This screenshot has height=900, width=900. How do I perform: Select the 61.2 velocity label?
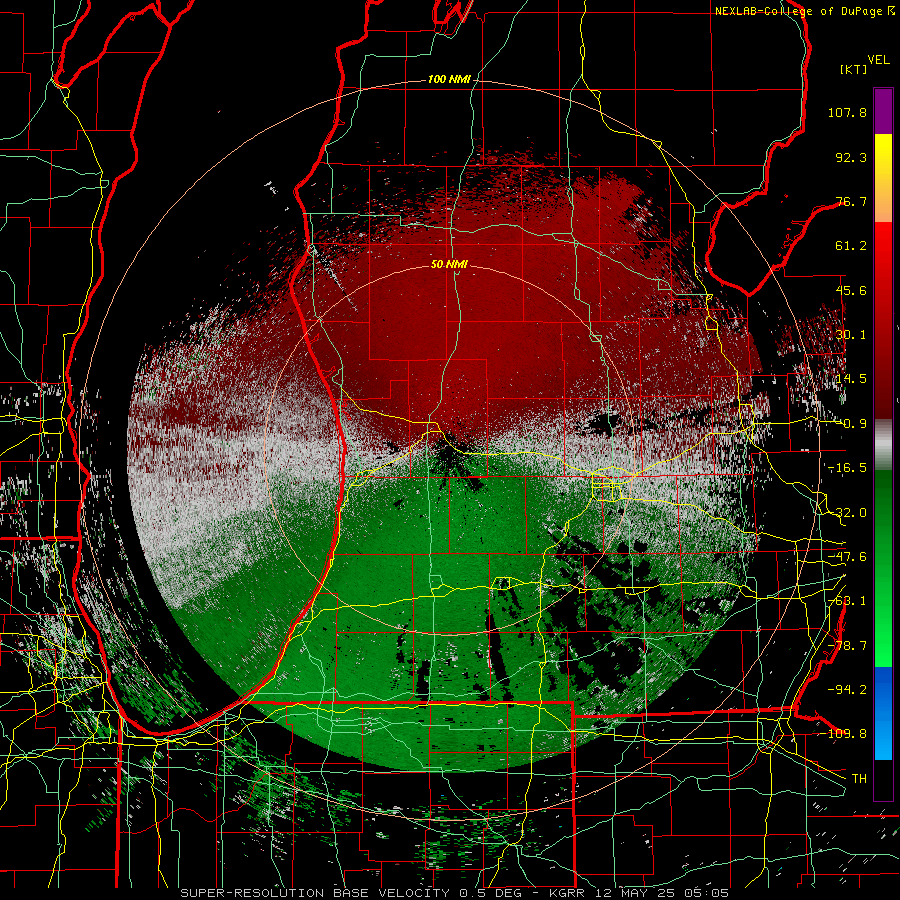click(851, 246)
